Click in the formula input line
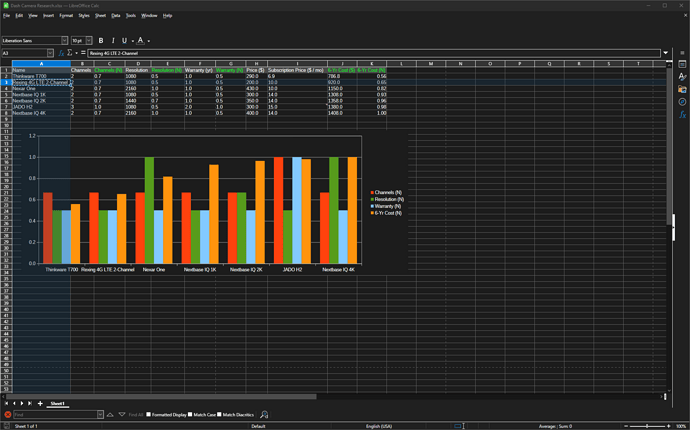Image resolution: width=690 pixels, height=430 pixels. click(x=374, y=53)
